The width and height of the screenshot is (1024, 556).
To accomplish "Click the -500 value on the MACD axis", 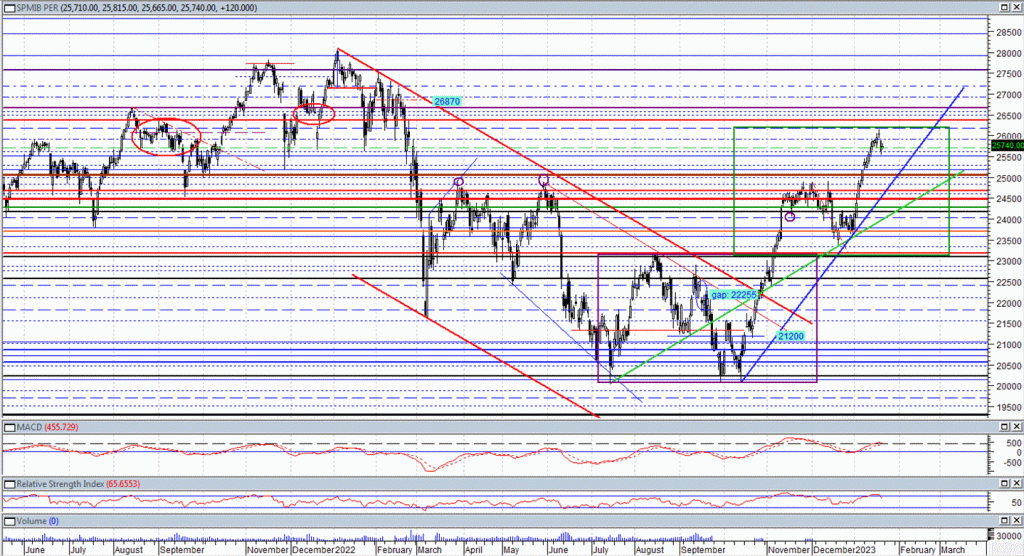I will click(x=1014, y=463).
